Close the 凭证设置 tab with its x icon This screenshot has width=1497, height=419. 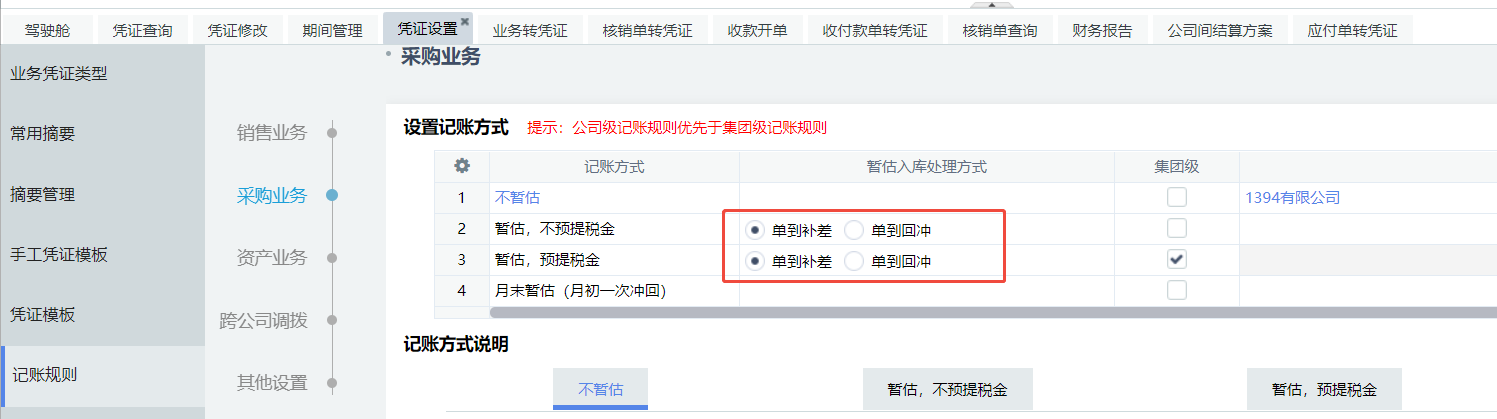464,21
